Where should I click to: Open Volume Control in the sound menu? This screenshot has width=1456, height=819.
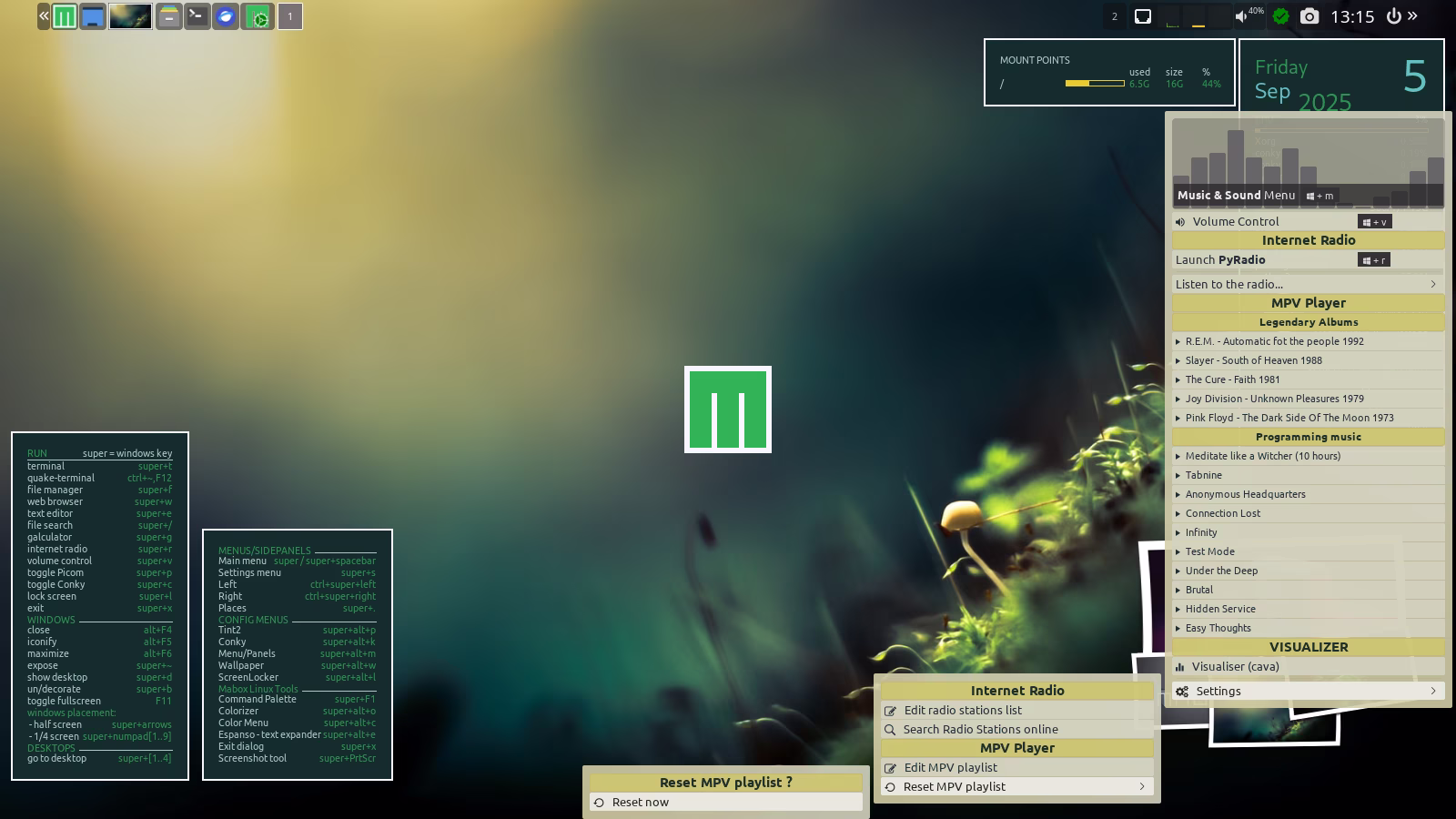1235,222
